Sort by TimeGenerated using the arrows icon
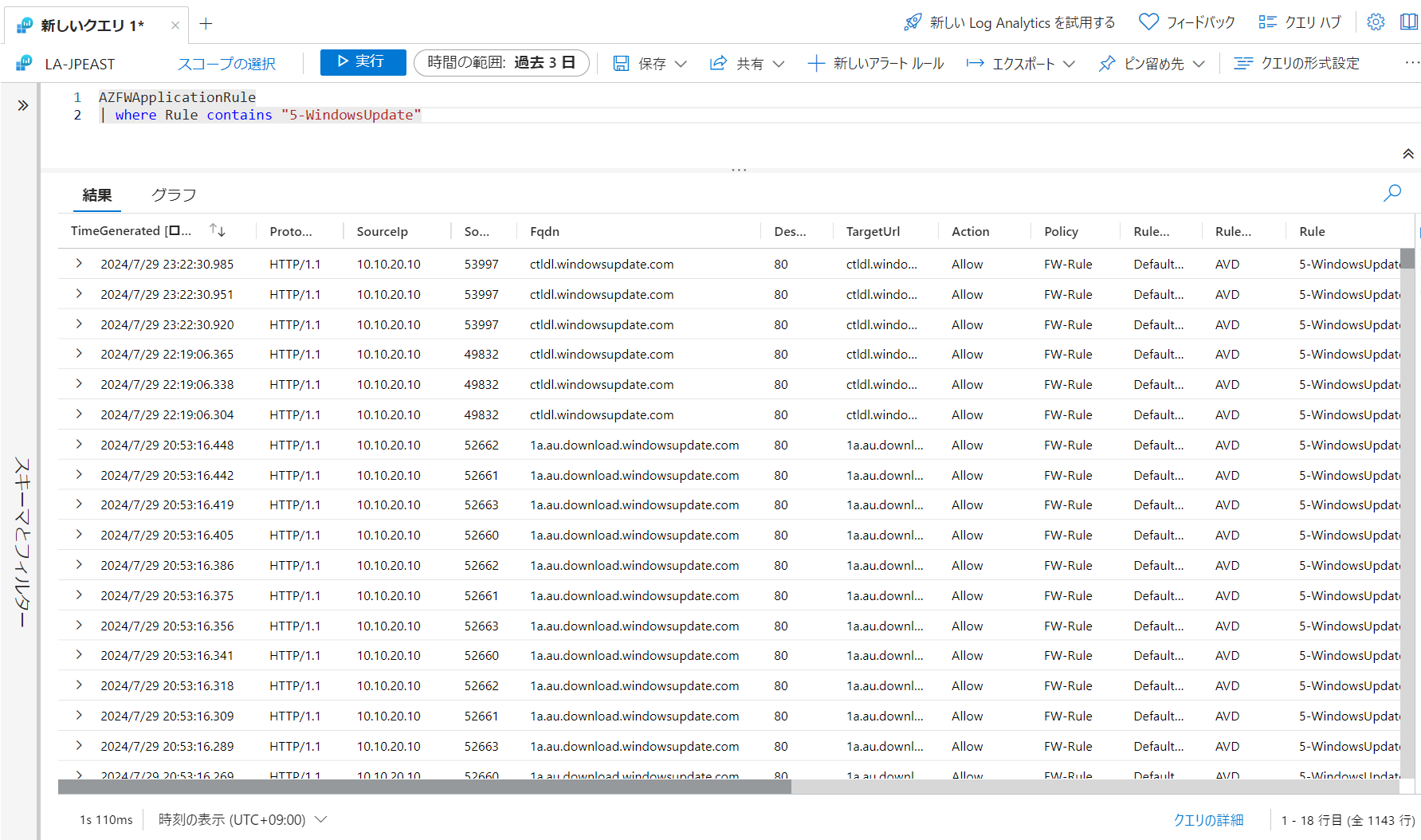The image size is (1421, 840). pos(217,230)
